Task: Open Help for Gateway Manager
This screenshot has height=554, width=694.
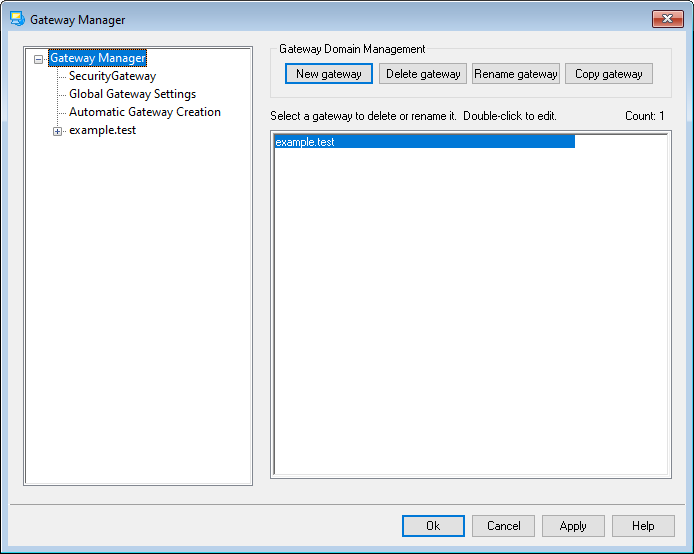Action: 643,526
